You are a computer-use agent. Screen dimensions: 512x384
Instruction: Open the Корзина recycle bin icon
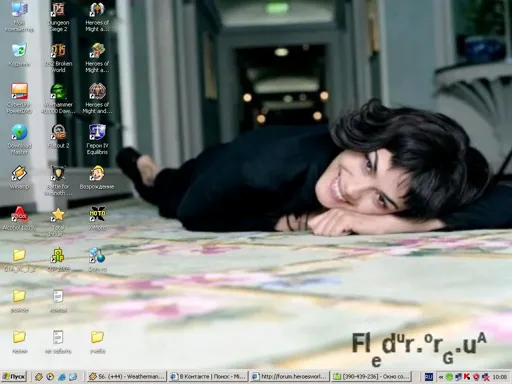click(19, 55)
